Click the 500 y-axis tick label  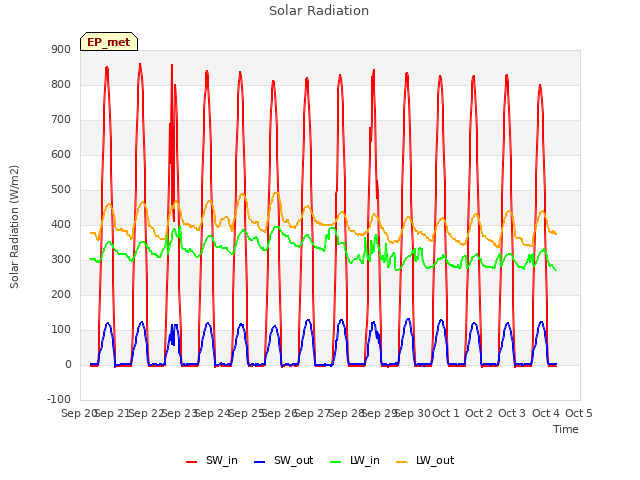pyautogui.click(x=61, y=189)
